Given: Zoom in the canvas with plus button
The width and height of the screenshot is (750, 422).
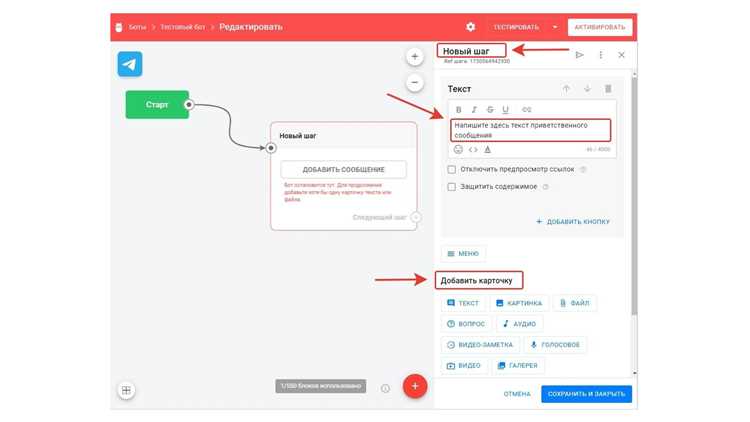Looking at the screenshot, I should coord(415,57).
